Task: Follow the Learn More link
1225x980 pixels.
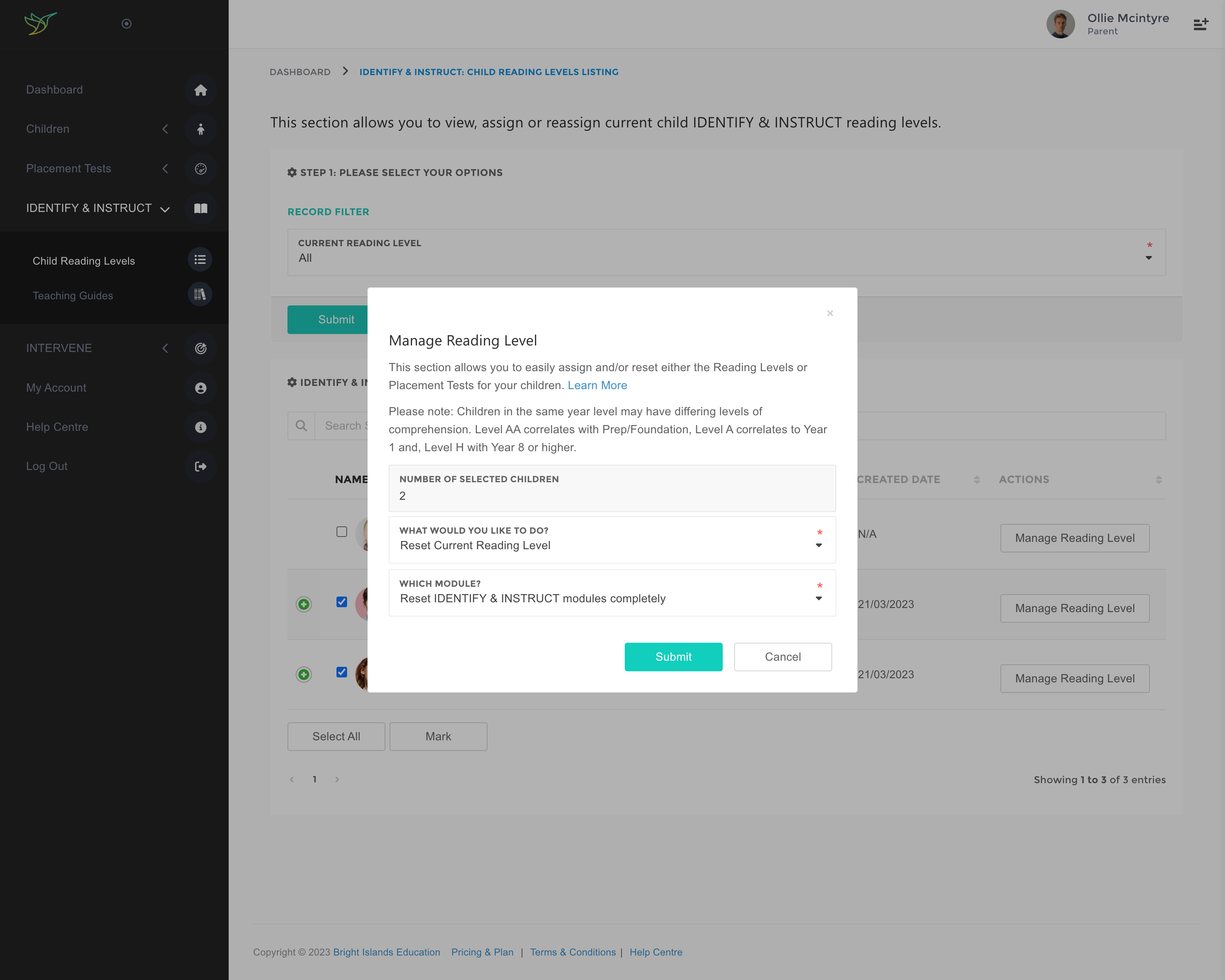Action: pyautogui.click(x=597, y=385)
